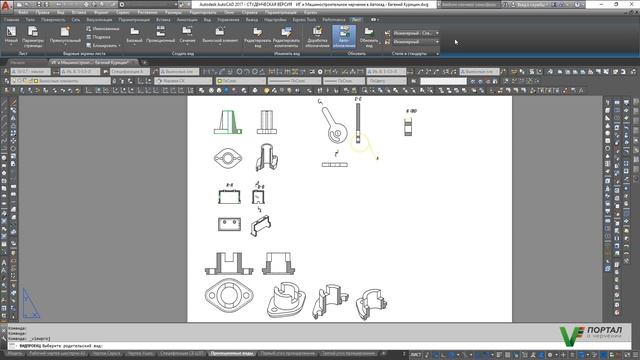The height and width of the screenshot is (360, 640).
Task: Expand the Стили и стандарты panel arrow
Action: click(x=437, y=53)
